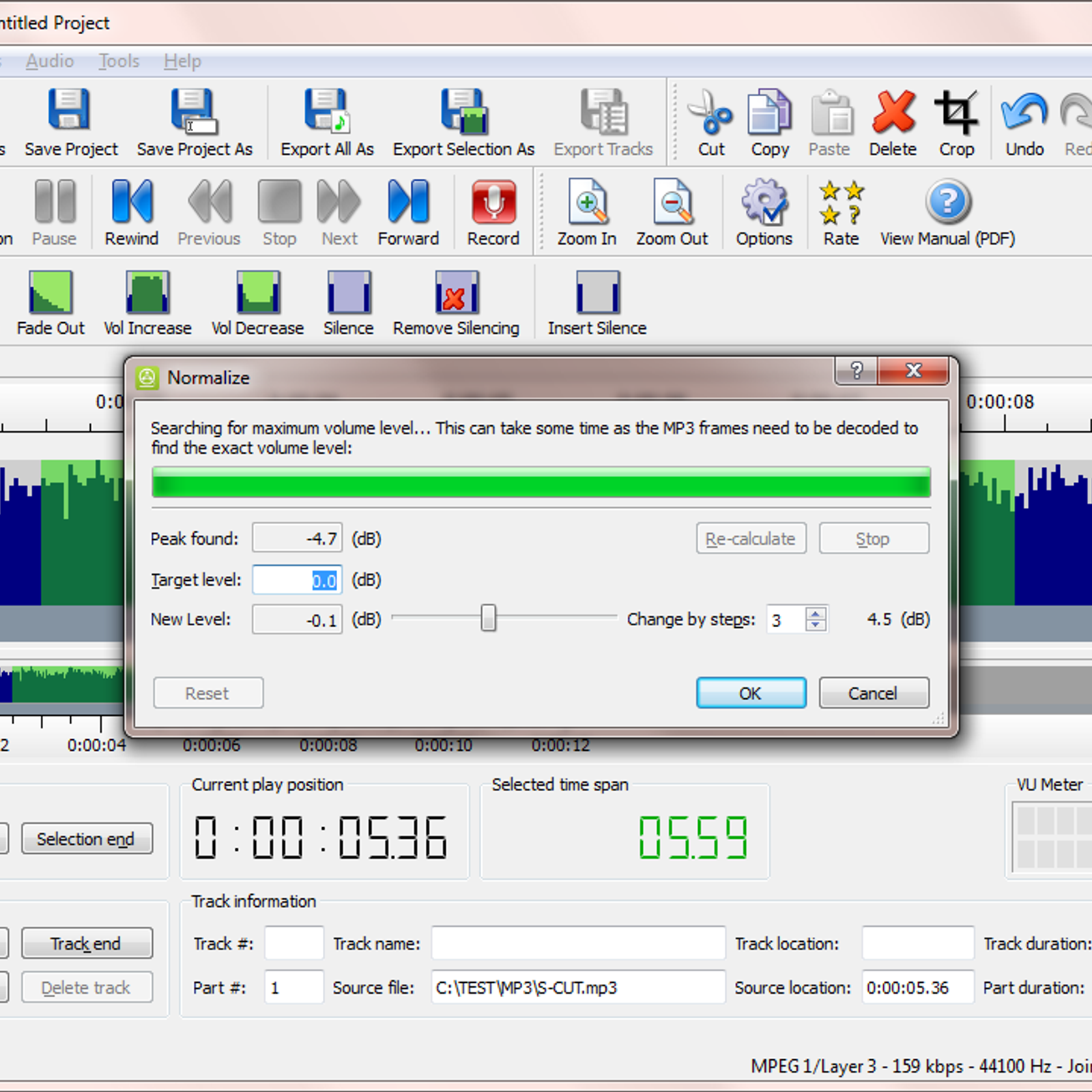The image size is (1092, 1092).
Task: Rewind to the beginning
Action: pos(131,201)
